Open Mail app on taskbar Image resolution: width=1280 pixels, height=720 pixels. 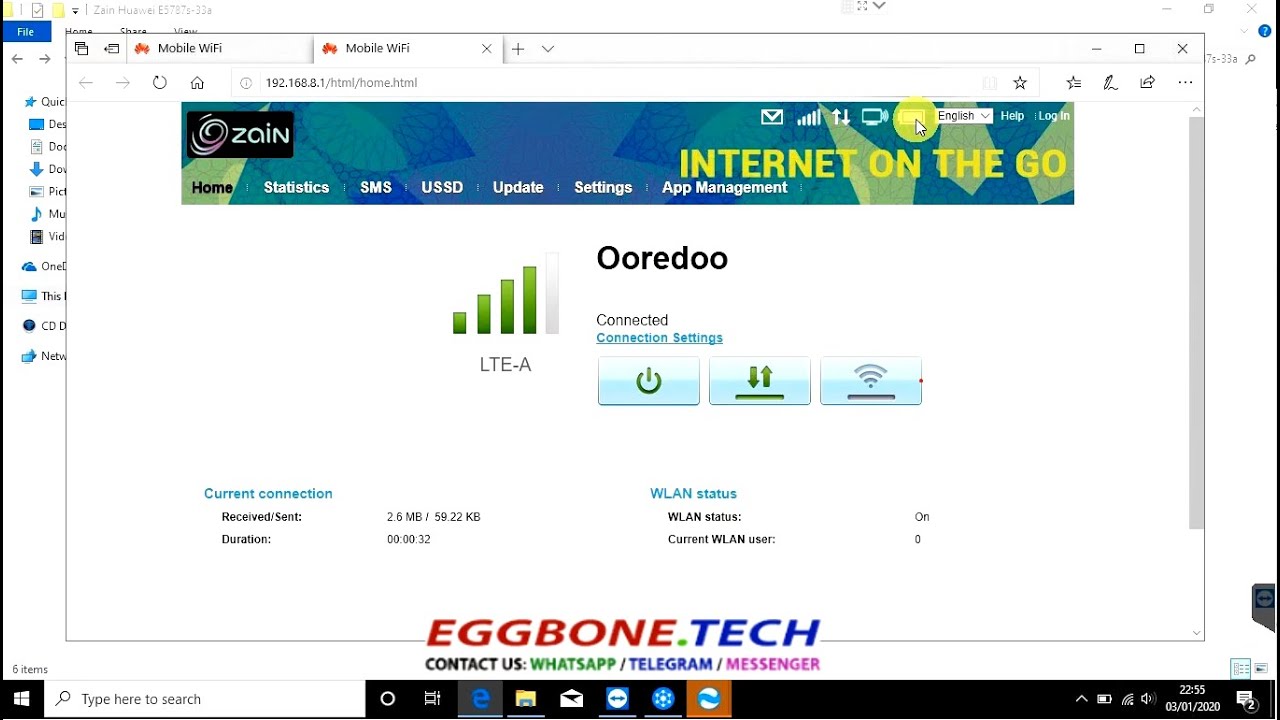pyautogui.click(x=571, y=699)
